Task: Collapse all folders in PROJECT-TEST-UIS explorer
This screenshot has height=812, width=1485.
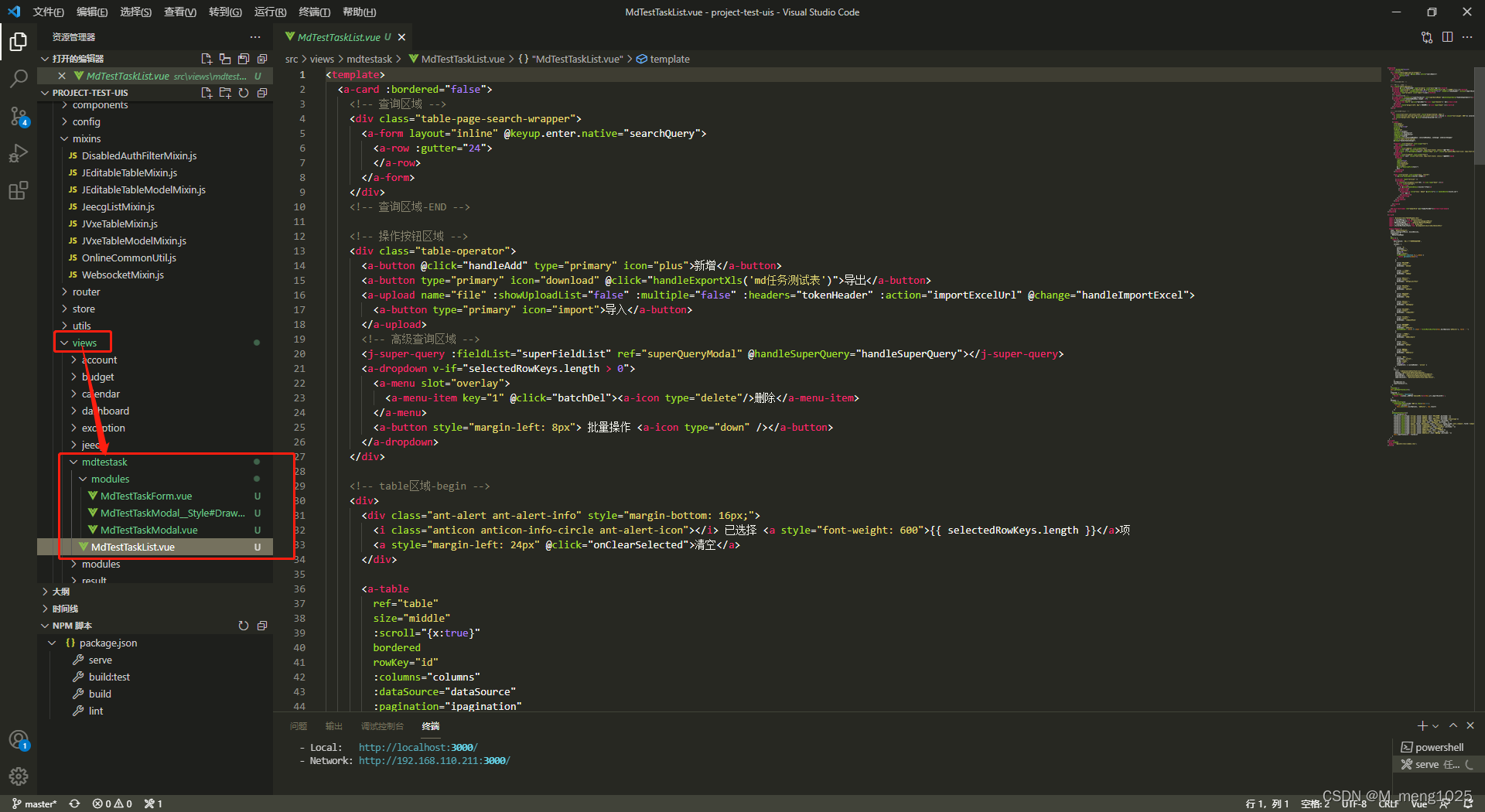Action: 262,93
